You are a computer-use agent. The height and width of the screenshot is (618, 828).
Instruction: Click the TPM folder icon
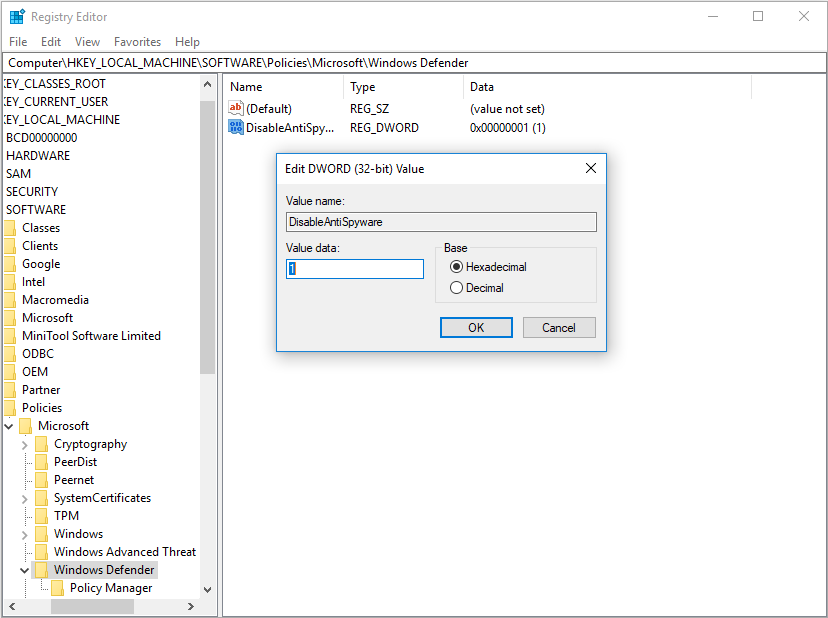41,516
